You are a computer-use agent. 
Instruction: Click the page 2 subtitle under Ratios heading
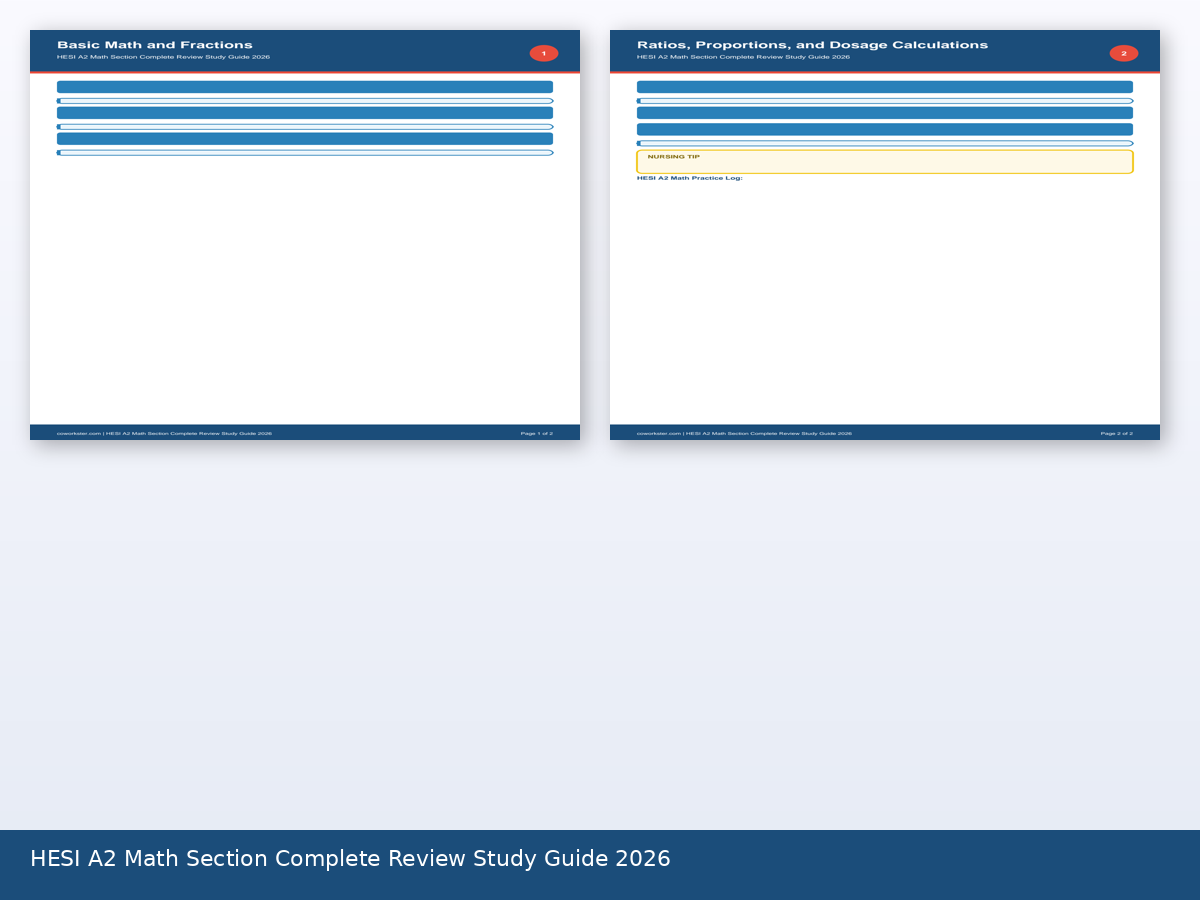coord(743,57)
